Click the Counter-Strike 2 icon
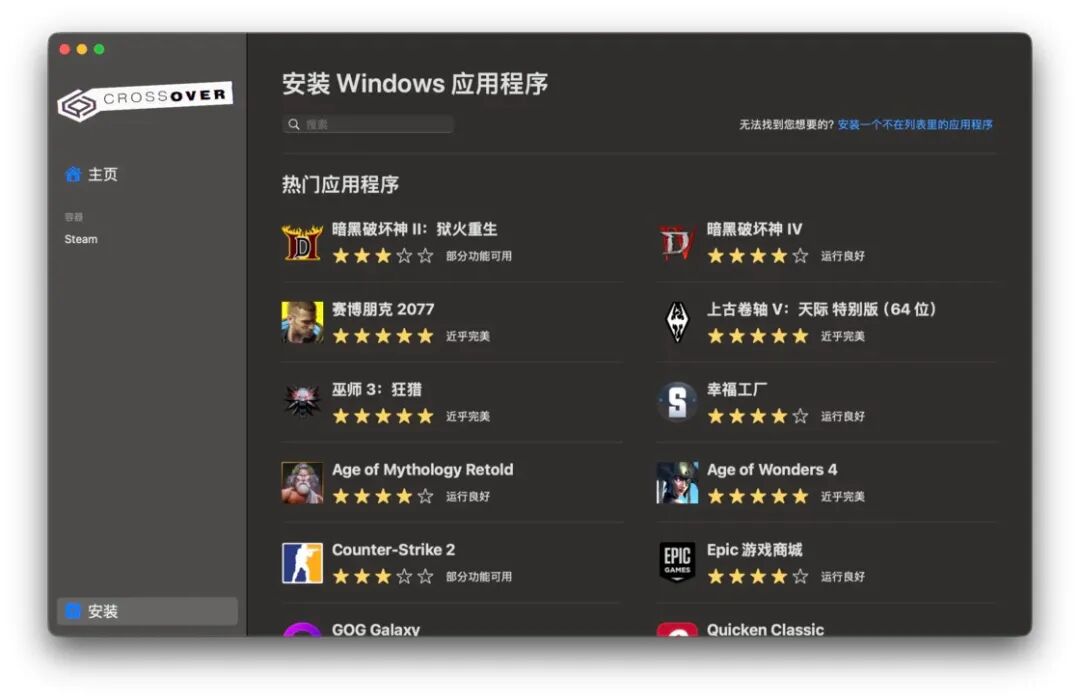Image resolution: width=1080 pixels, height=700 pixels. tap(302, 563)
